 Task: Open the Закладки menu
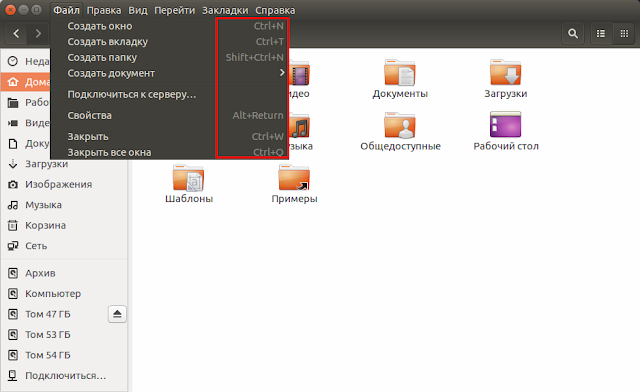(225, 10)
